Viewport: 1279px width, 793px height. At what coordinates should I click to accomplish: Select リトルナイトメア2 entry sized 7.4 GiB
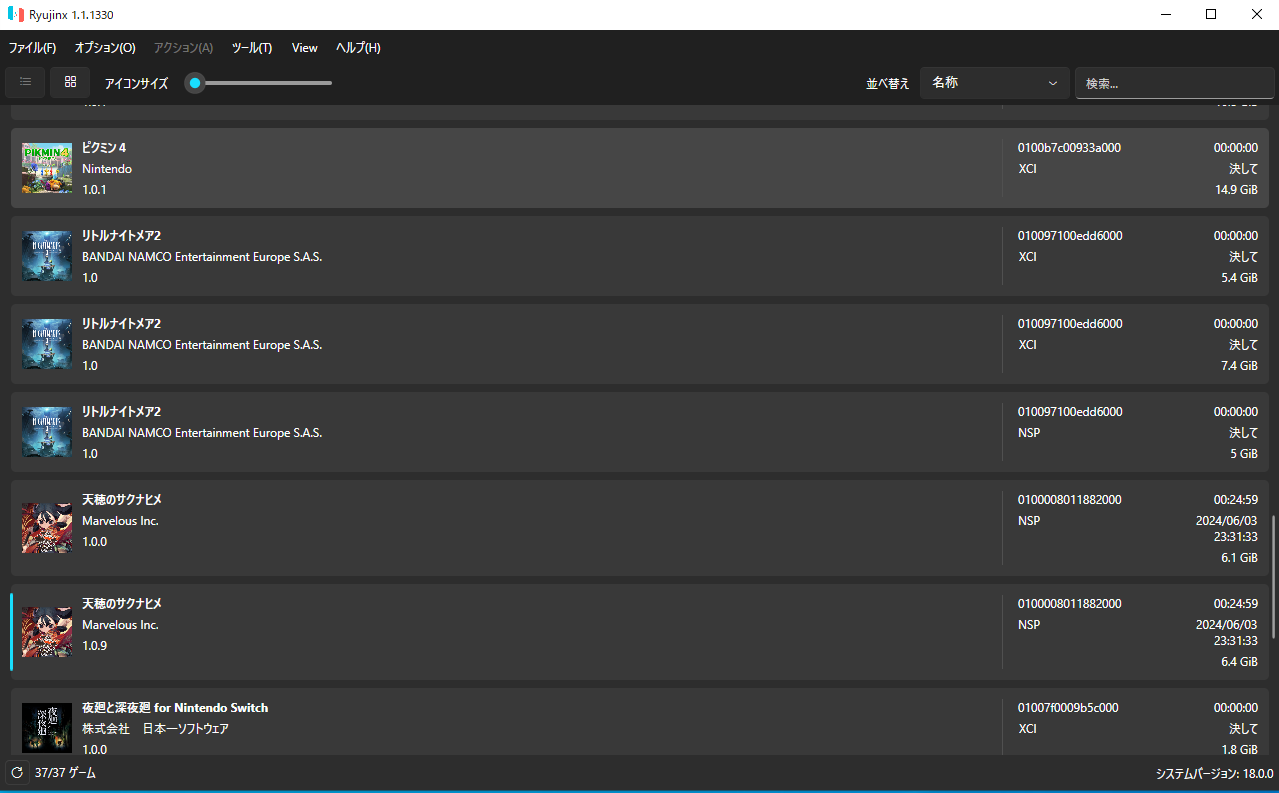click(x=500, y=344)
